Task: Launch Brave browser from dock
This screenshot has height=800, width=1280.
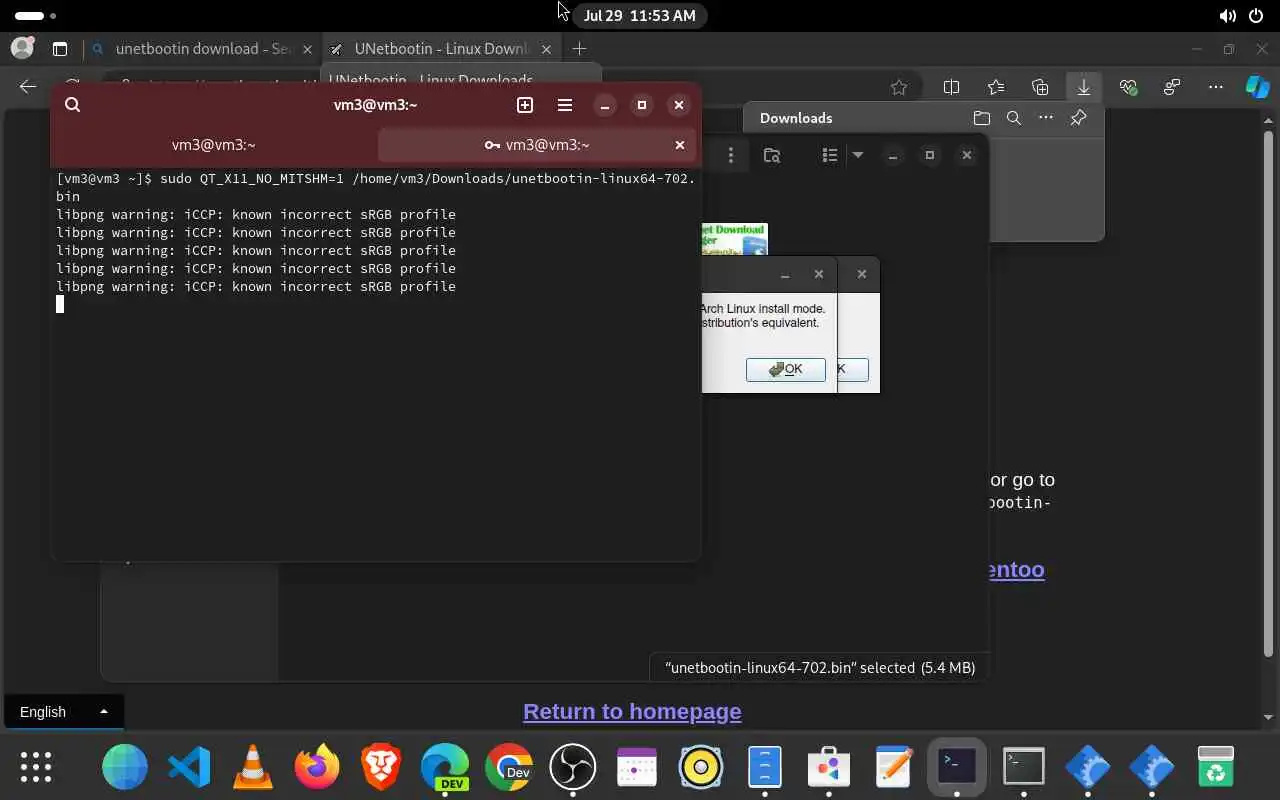Action: [381, 767]
